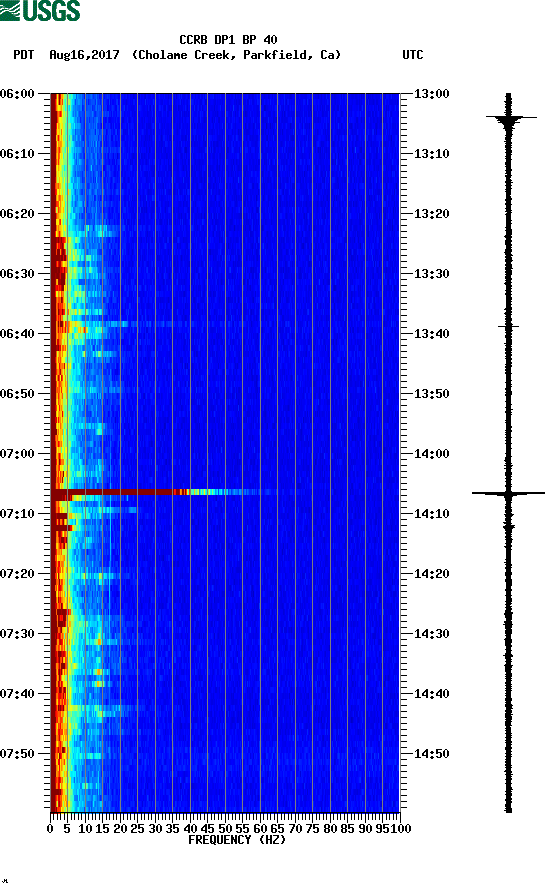
Task: Click the 'FREQUENCY (HZ)' axis label
Action: click(237, 840)
